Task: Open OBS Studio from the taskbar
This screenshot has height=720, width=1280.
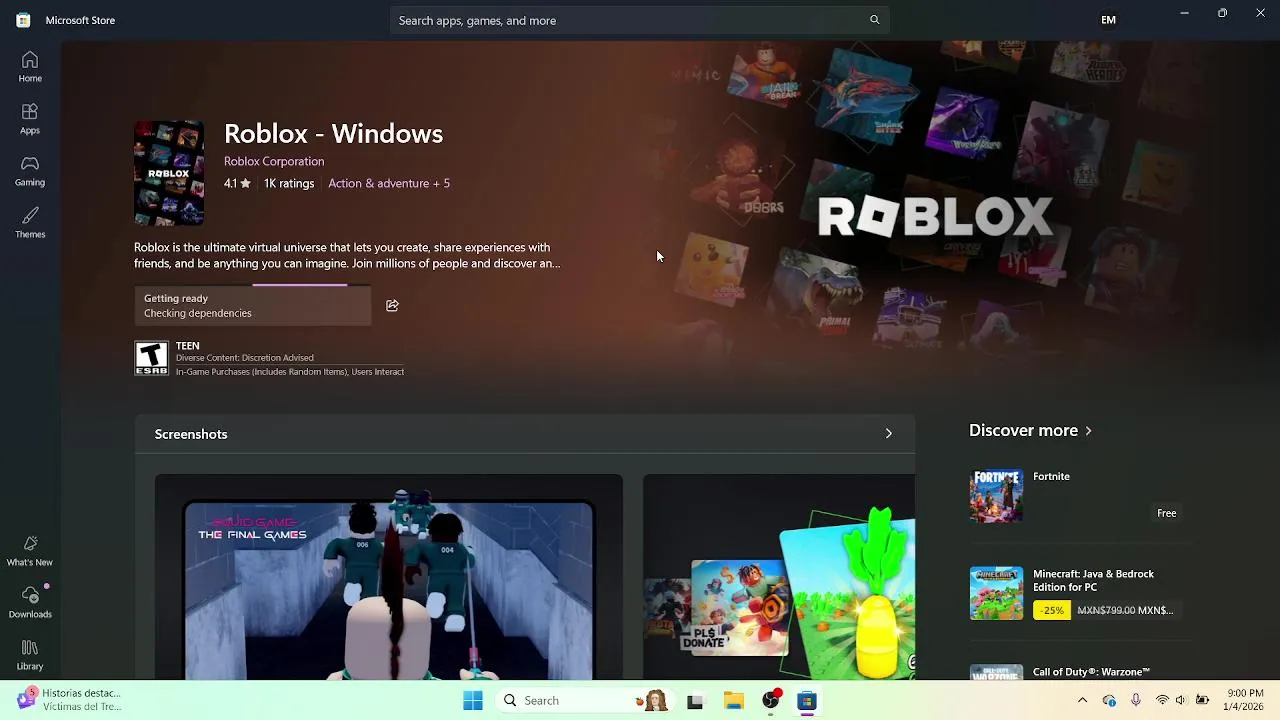Action: pyautogui.click(x=770, y=701)
